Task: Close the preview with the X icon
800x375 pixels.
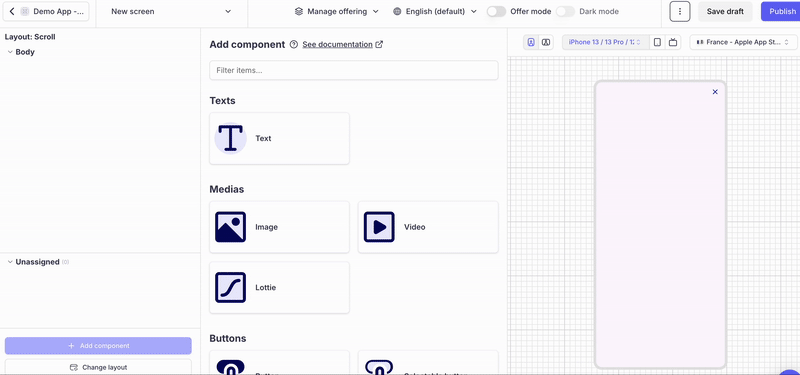Action: point(715,92)
